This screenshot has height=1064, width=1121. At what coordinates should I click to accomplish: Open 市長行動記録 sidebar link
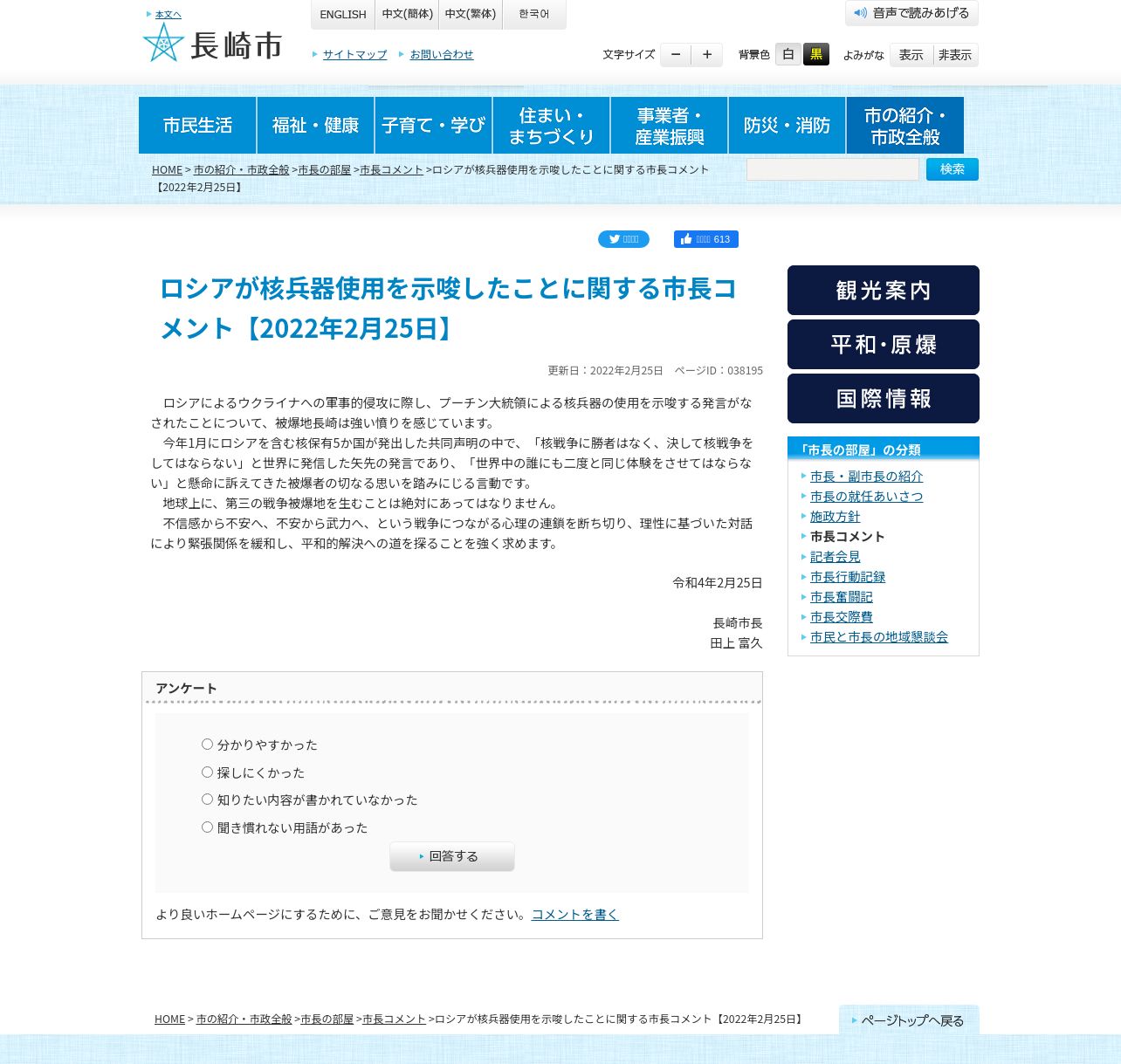(x=848, y=577)
